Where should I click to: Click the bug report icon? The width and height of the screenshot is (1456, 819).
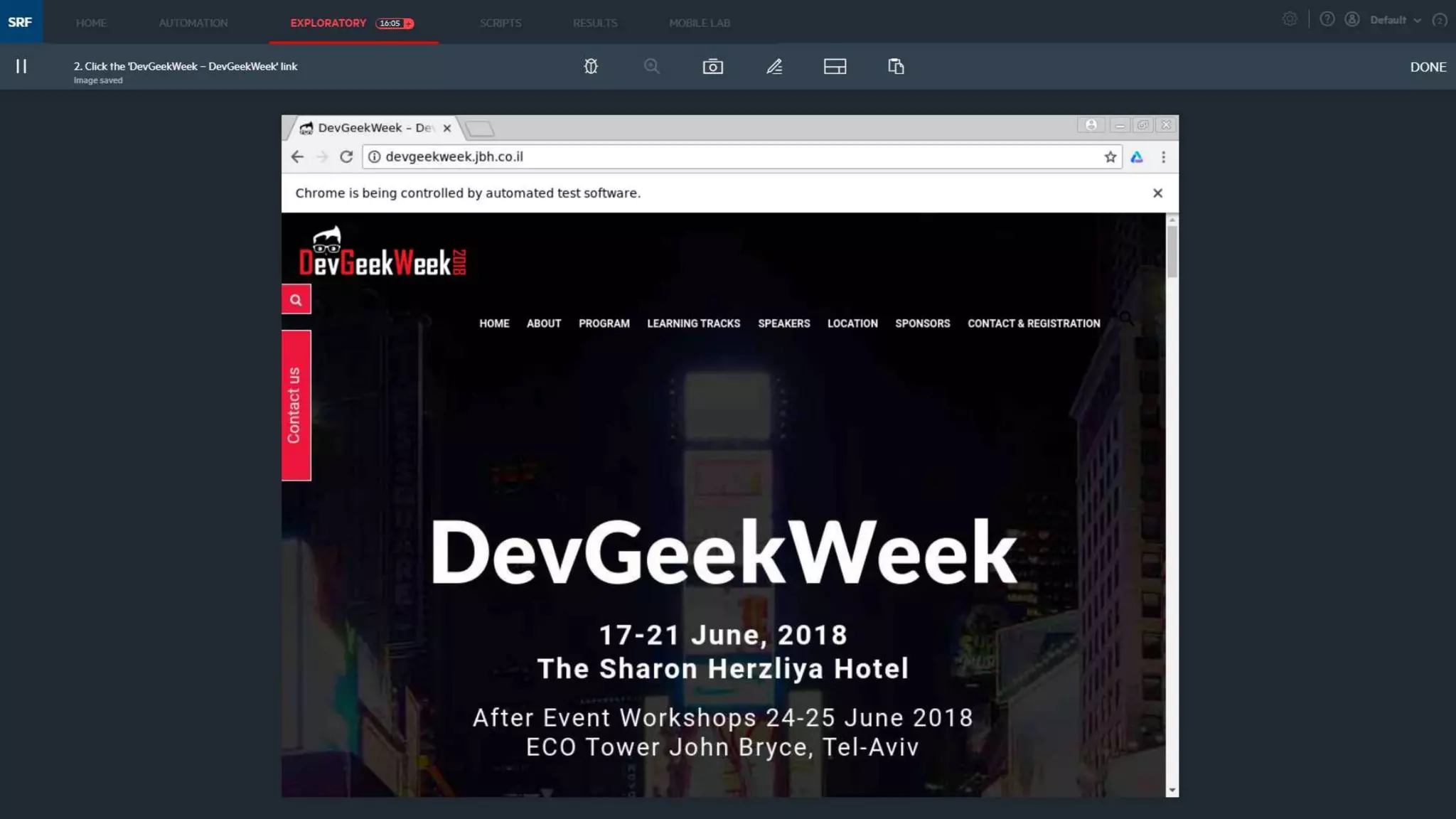591,66
